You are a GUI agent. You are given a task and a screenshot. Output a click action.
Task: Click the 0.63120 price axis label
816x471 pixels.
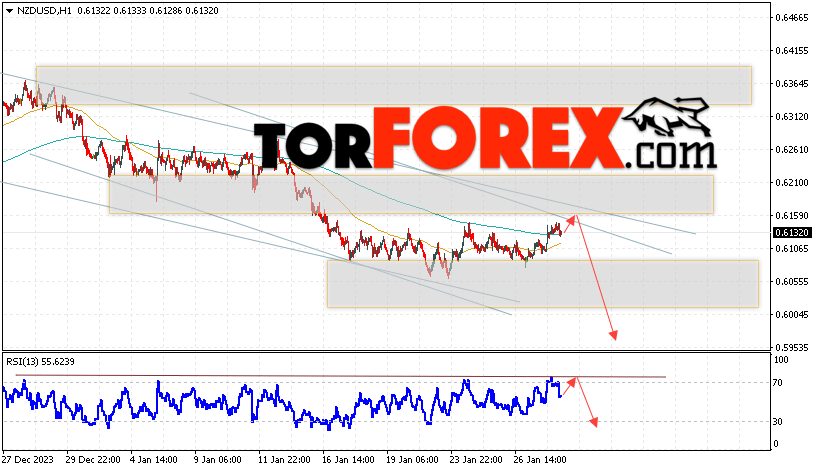click(792, 117)
